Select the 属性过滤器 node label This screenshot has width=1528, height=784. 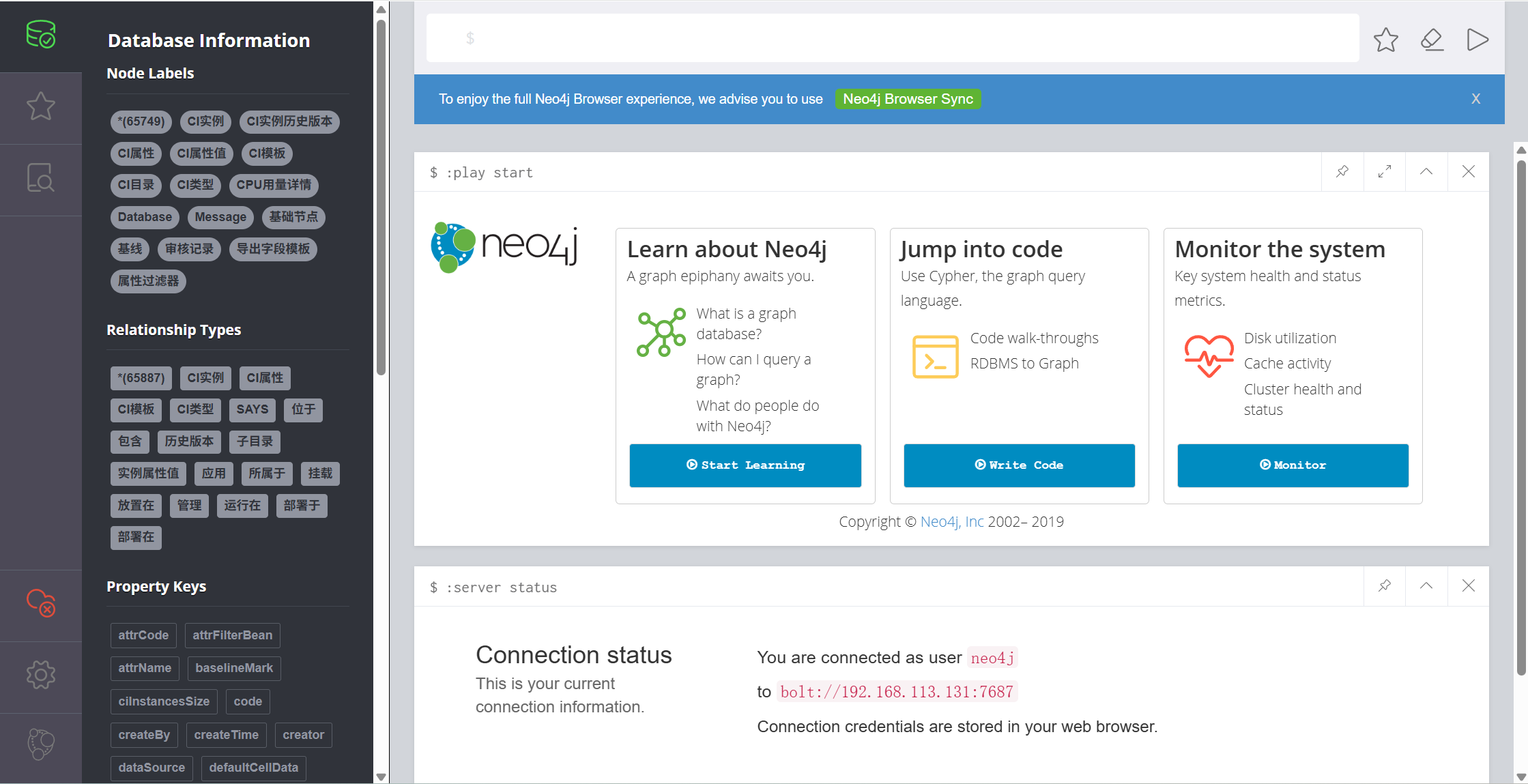pos(148,281)
